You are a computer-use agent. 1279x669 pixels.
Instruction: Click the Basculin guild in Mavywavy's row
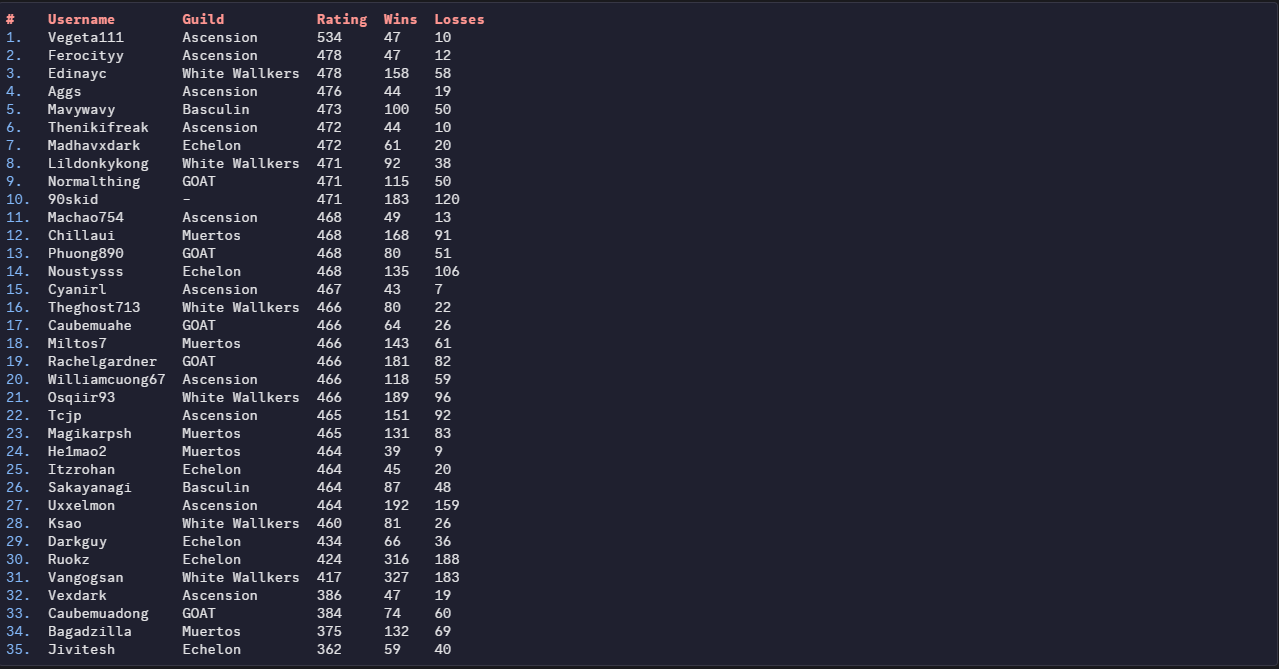pyautogui.click(x=216, y=109)
